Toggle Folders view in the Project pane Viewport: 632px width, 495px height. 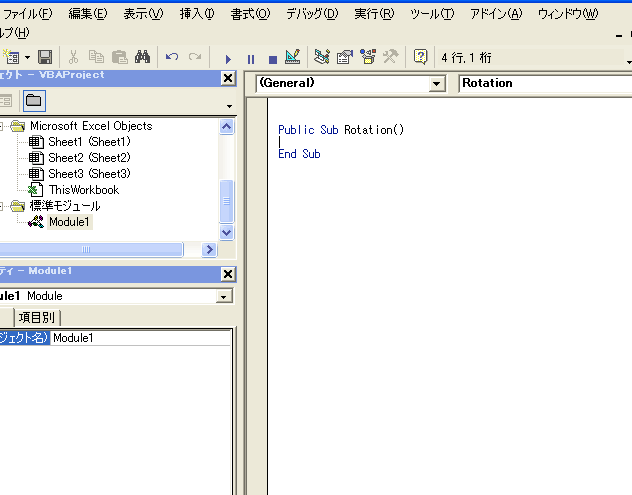click(x=34, y=101)
